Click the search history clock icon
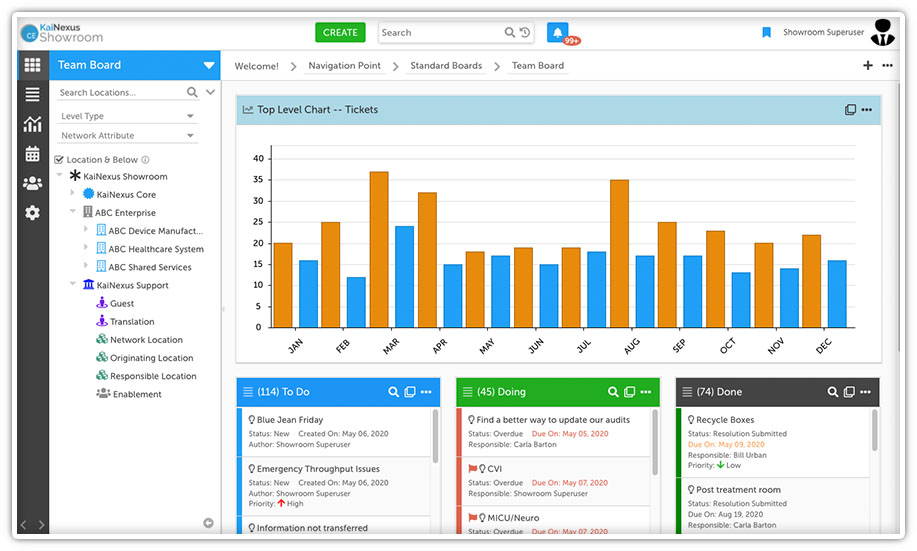The image size is (917, 551). (525, 32)
